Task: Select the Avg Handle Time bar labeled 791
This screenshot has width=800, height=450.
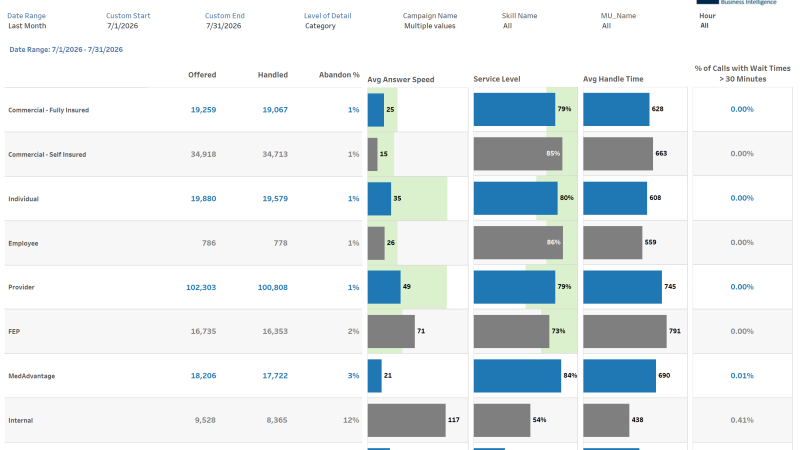Action: point(624,331)
